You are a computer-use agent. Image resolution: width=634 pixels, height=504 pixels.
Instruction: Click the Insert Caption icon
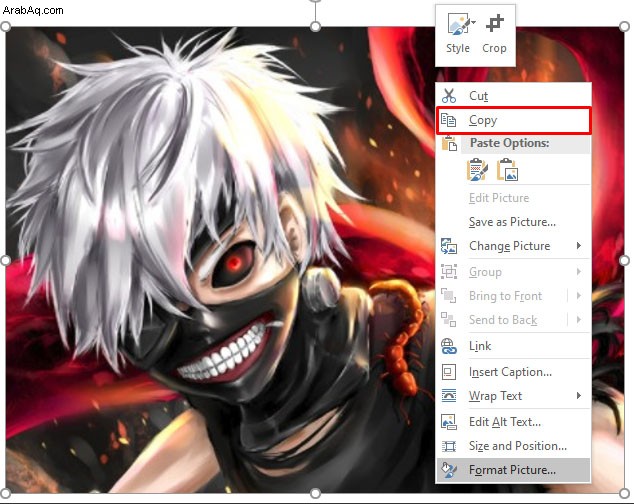pos(449,372)
